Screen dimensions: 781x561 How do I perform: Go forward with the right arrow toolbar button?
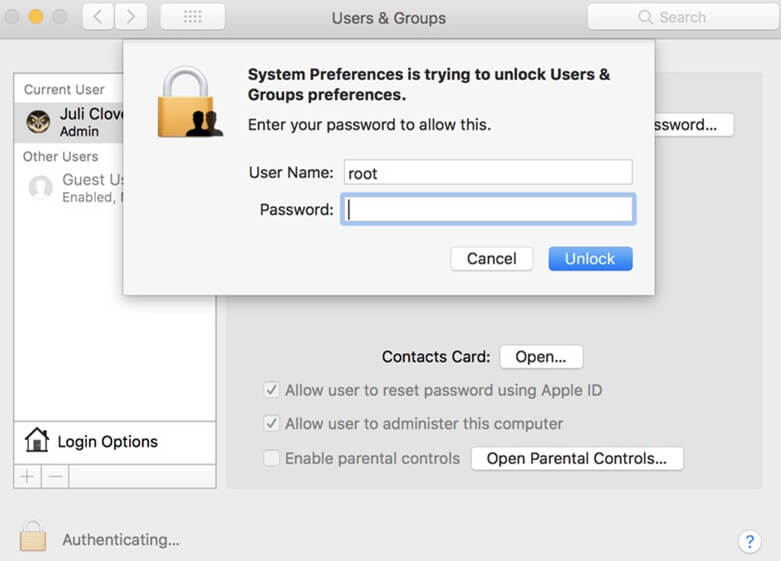coord(131,17)
